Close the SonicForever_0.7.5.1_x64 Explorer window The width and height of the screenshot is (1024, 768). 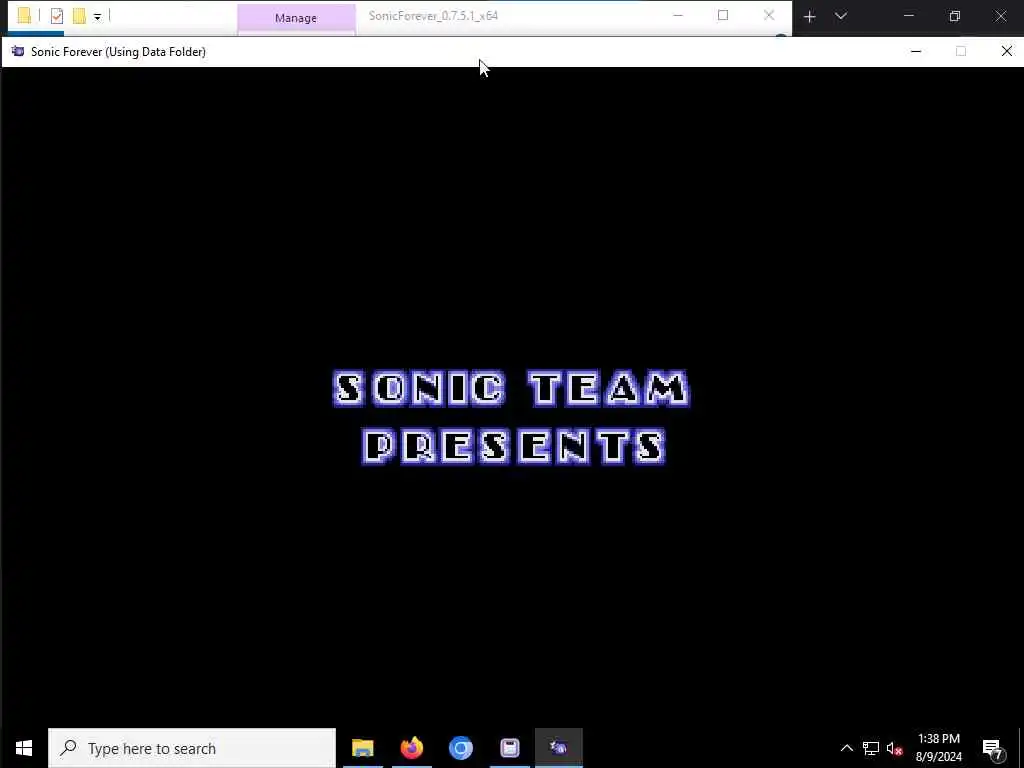point(769,16)
